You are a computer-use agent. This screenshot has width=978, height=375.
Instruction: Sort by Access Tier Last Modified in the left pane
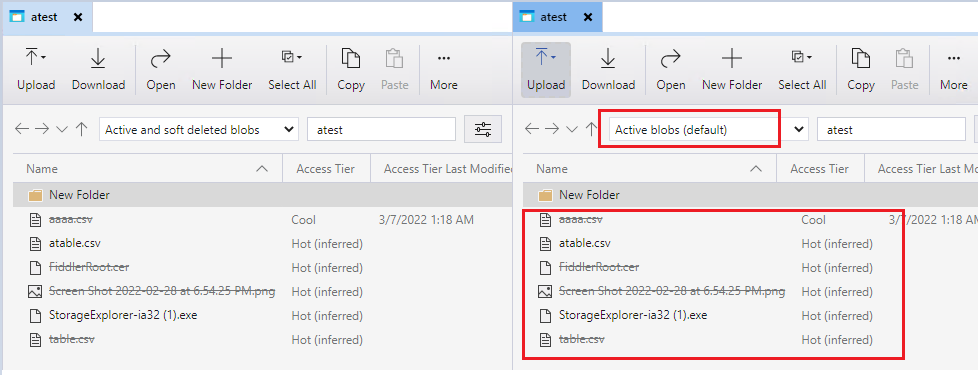(x=442, y=168)
